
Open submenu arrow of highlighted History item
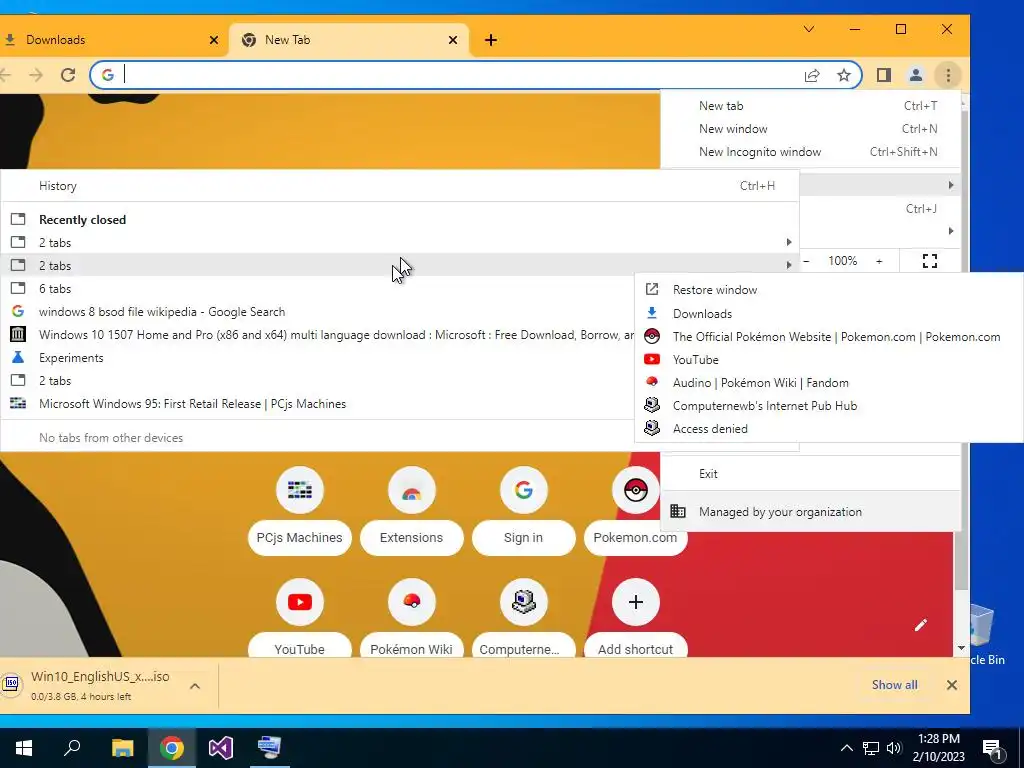pos(950,185)
